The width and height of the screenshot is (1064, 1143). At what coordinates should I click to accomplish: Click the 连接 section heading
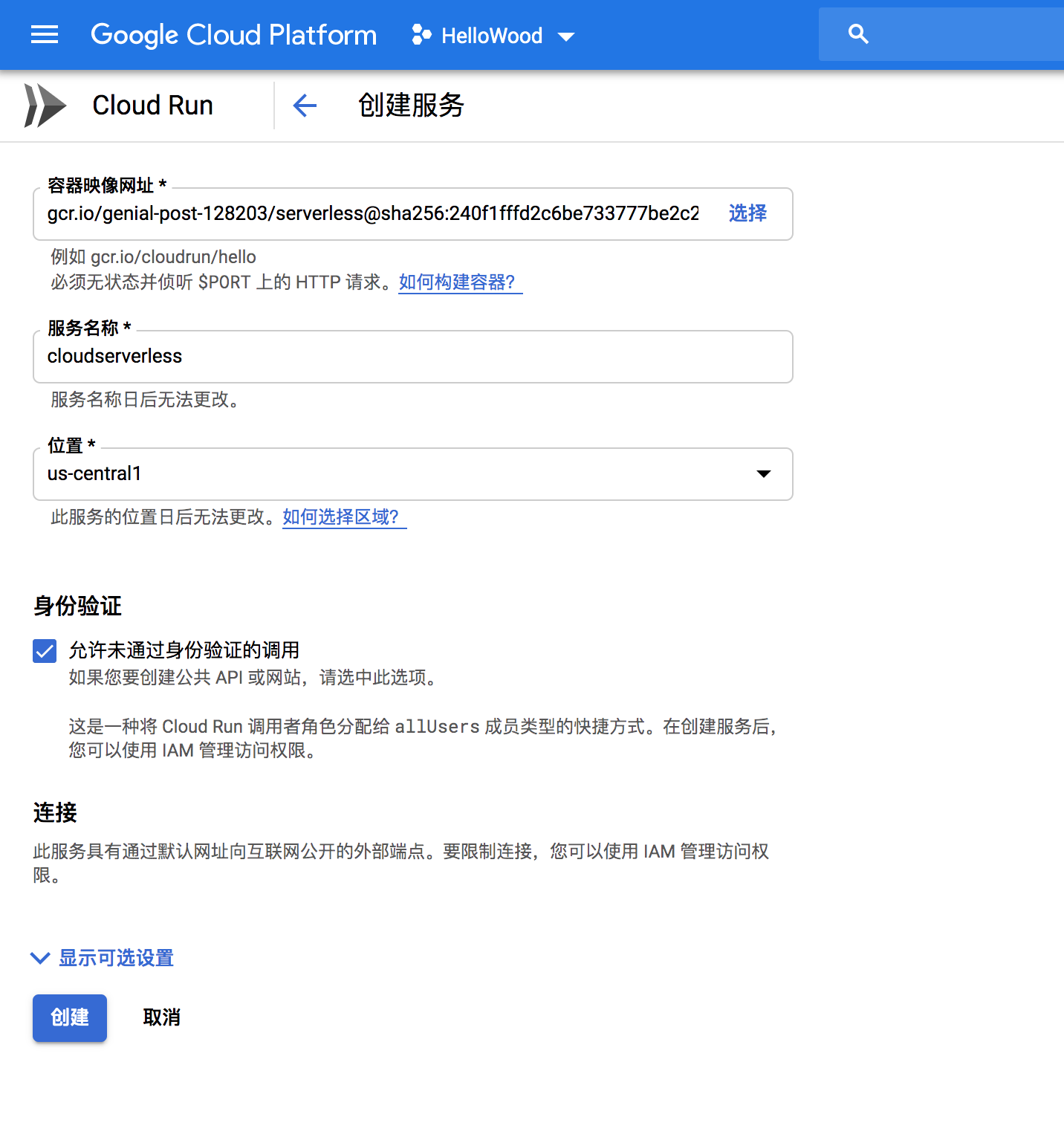[x=55, y=813]
